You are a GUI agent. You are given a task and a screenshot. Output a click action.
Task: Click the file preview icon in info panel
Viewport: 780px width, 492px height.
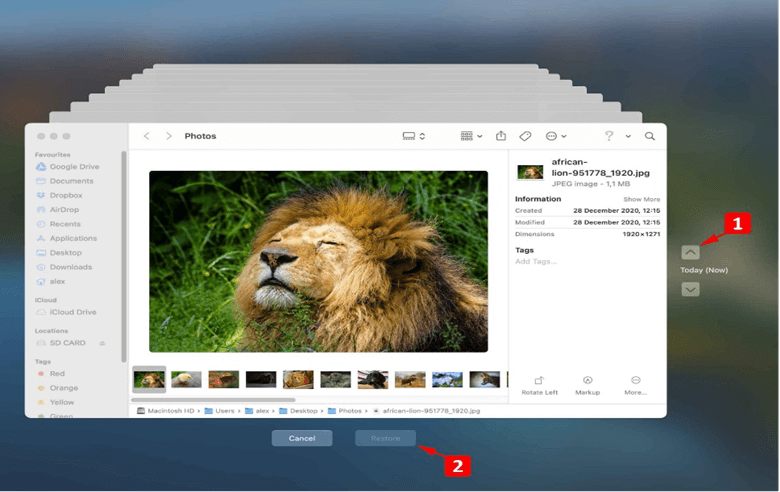(x=530, y=172)
